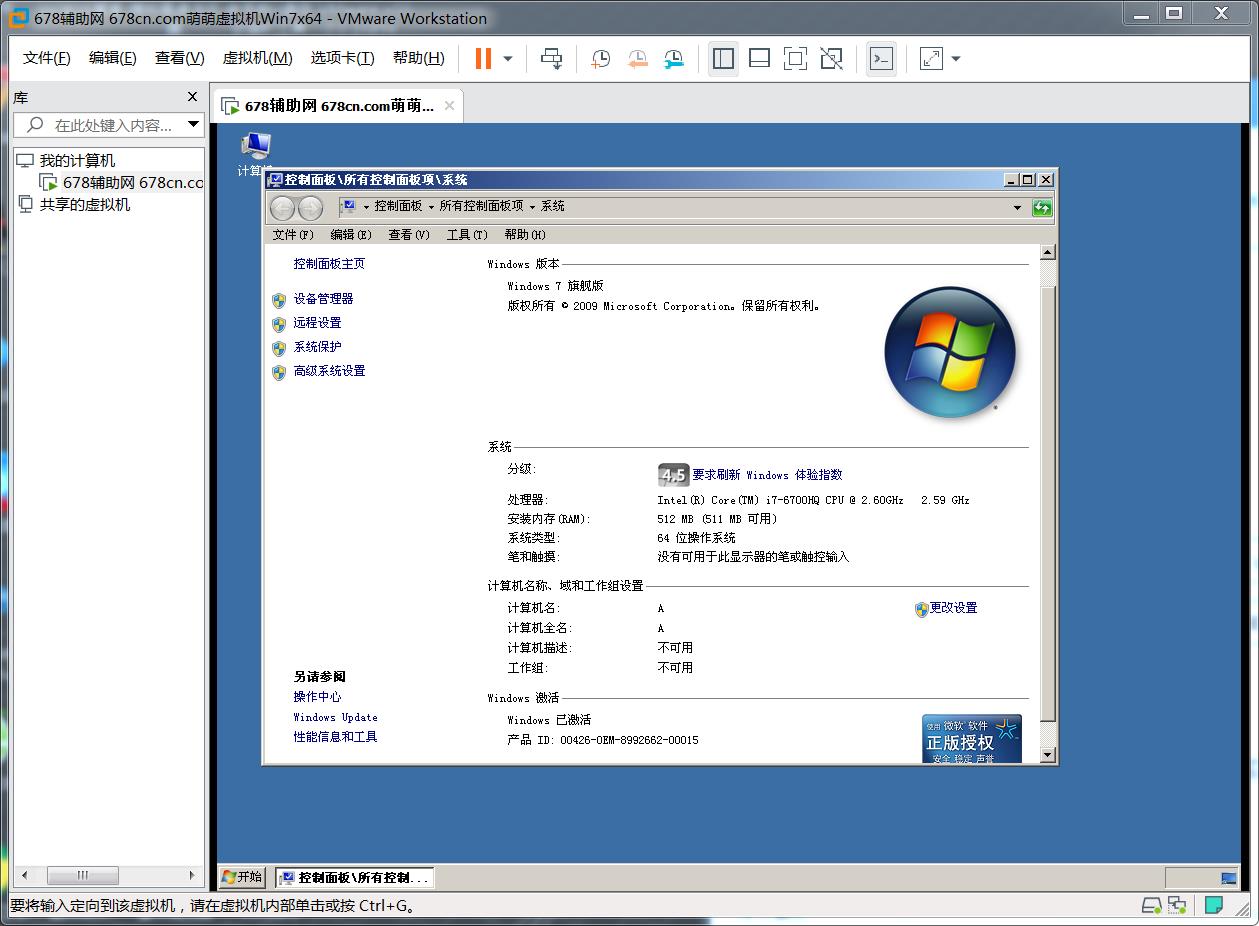Enter full screen mode icon
Viewport: 1259px width, 926px height.
(x=795, y=59)
